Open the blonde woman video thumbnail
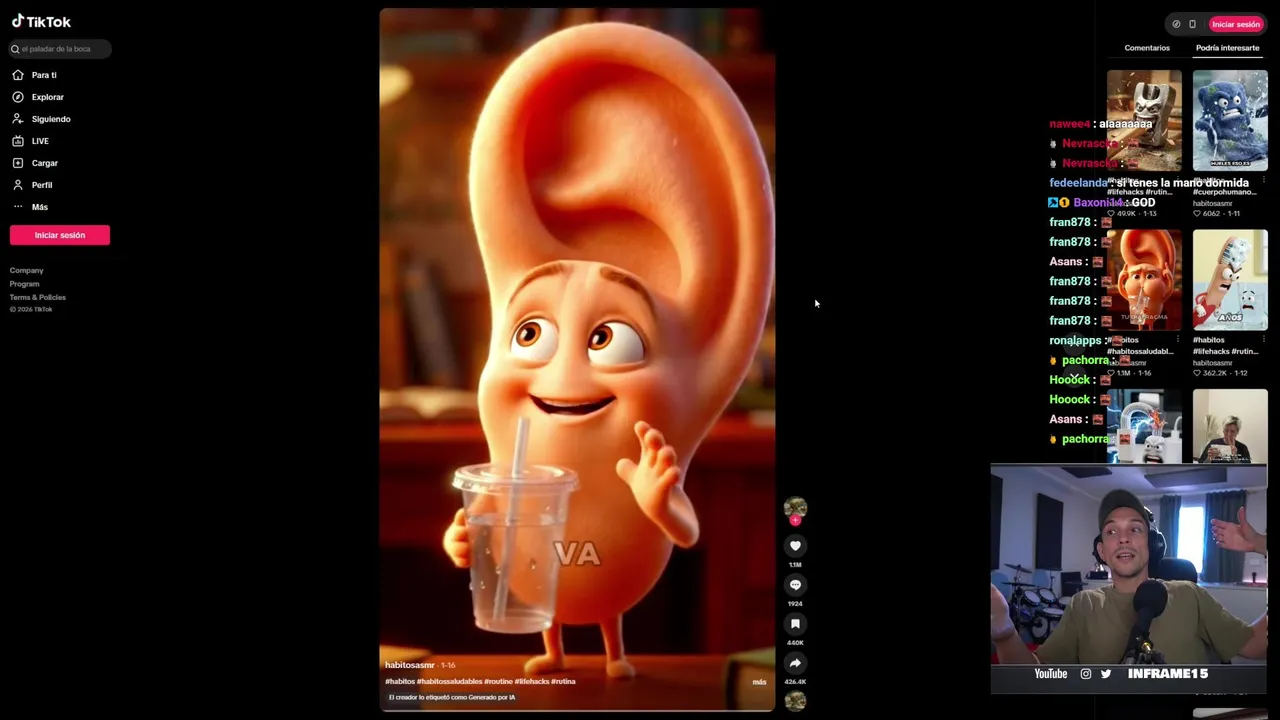The width and height of the screenshot is (1280, 720). [x=1230, y=427]
